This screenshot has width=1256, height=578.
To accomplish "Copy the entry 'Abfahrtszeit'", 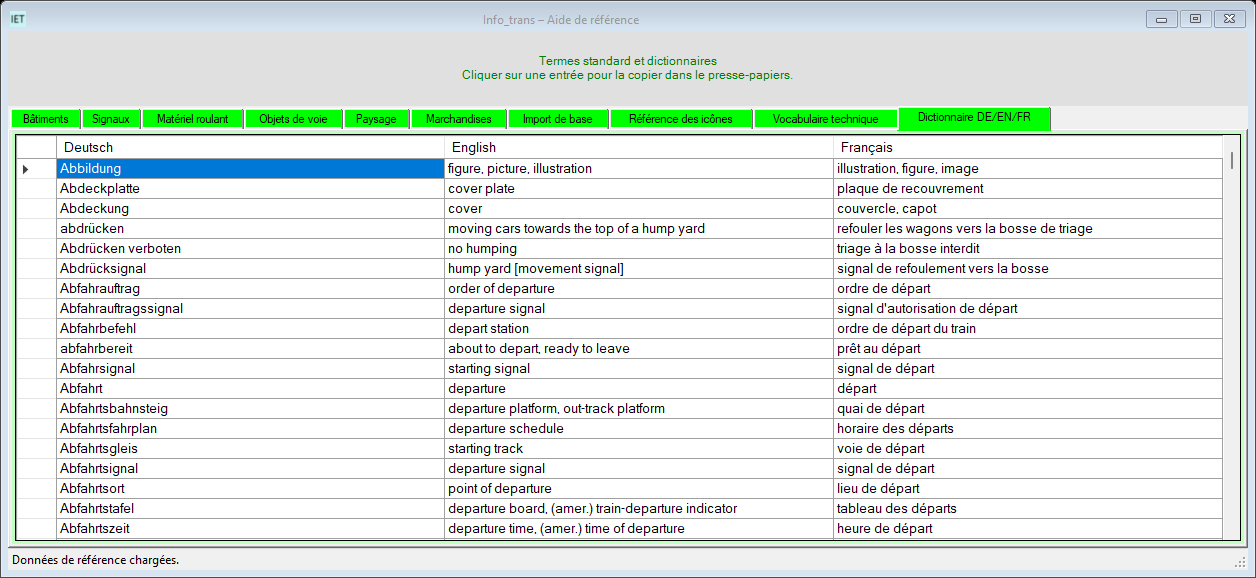I will (250, 529).
